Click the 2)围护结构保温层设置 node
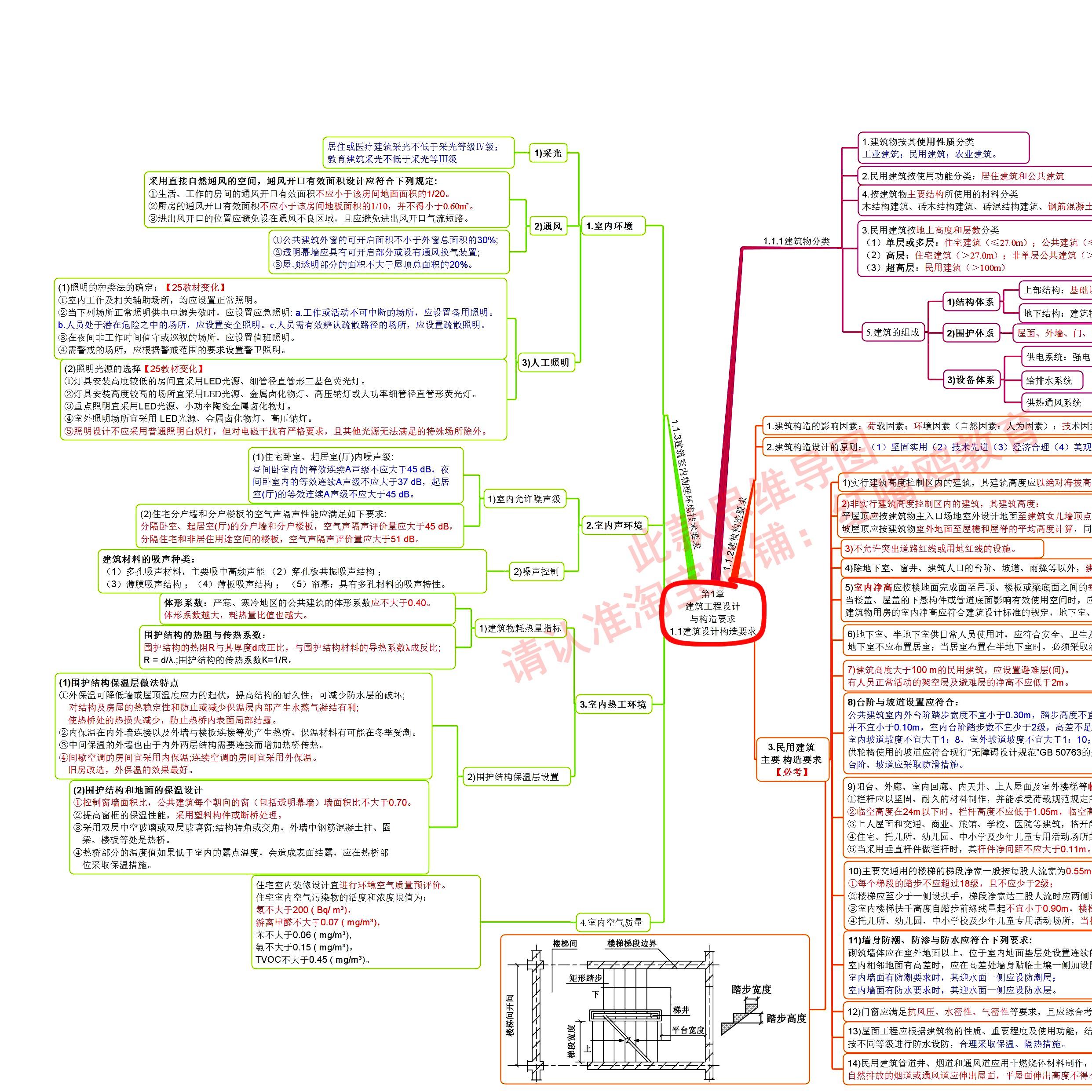Screen dimensions: 1092x1092 517,777
